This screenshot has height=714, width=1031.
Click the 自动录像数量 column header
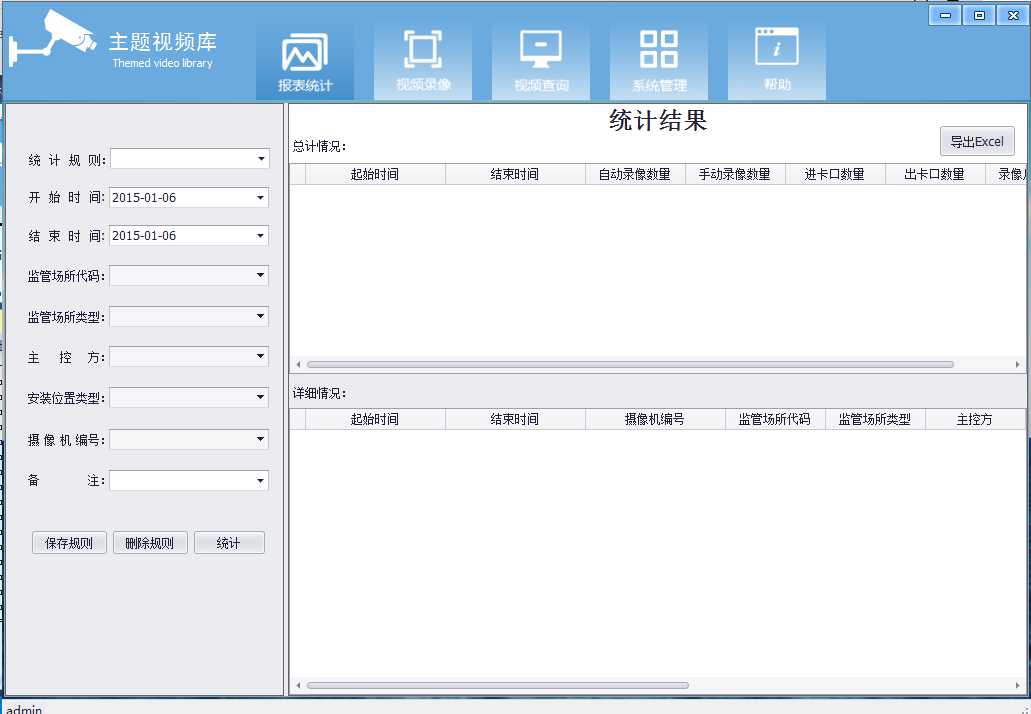click(635, 174)
